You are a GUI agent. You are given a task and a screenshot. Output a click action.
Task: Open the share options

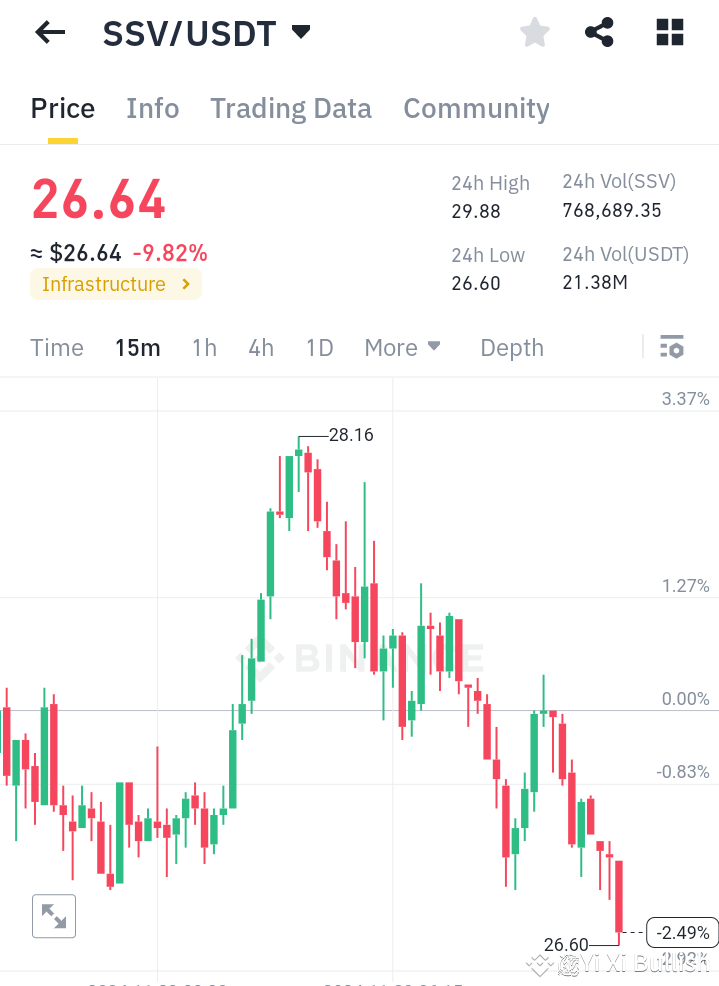click(599, 32)
